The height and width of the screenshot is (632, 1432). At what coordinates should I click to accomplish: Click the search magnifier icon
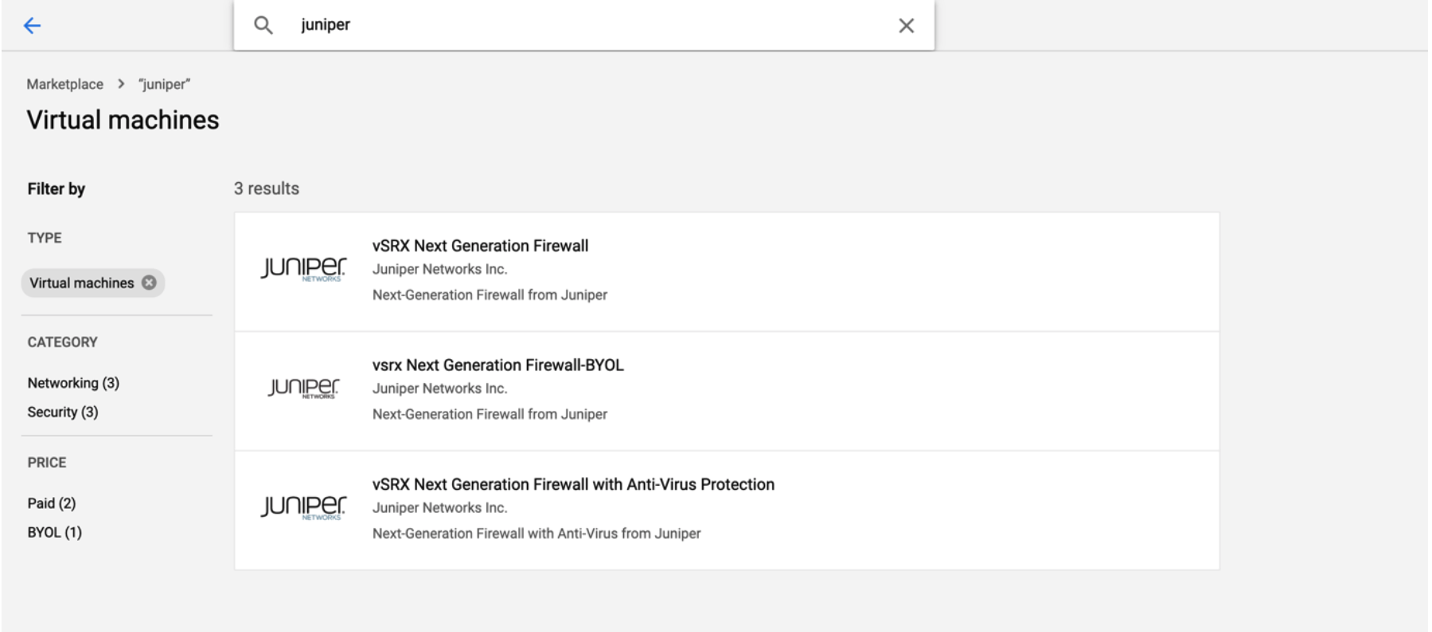pyautogui.click(x=263, y=26)
